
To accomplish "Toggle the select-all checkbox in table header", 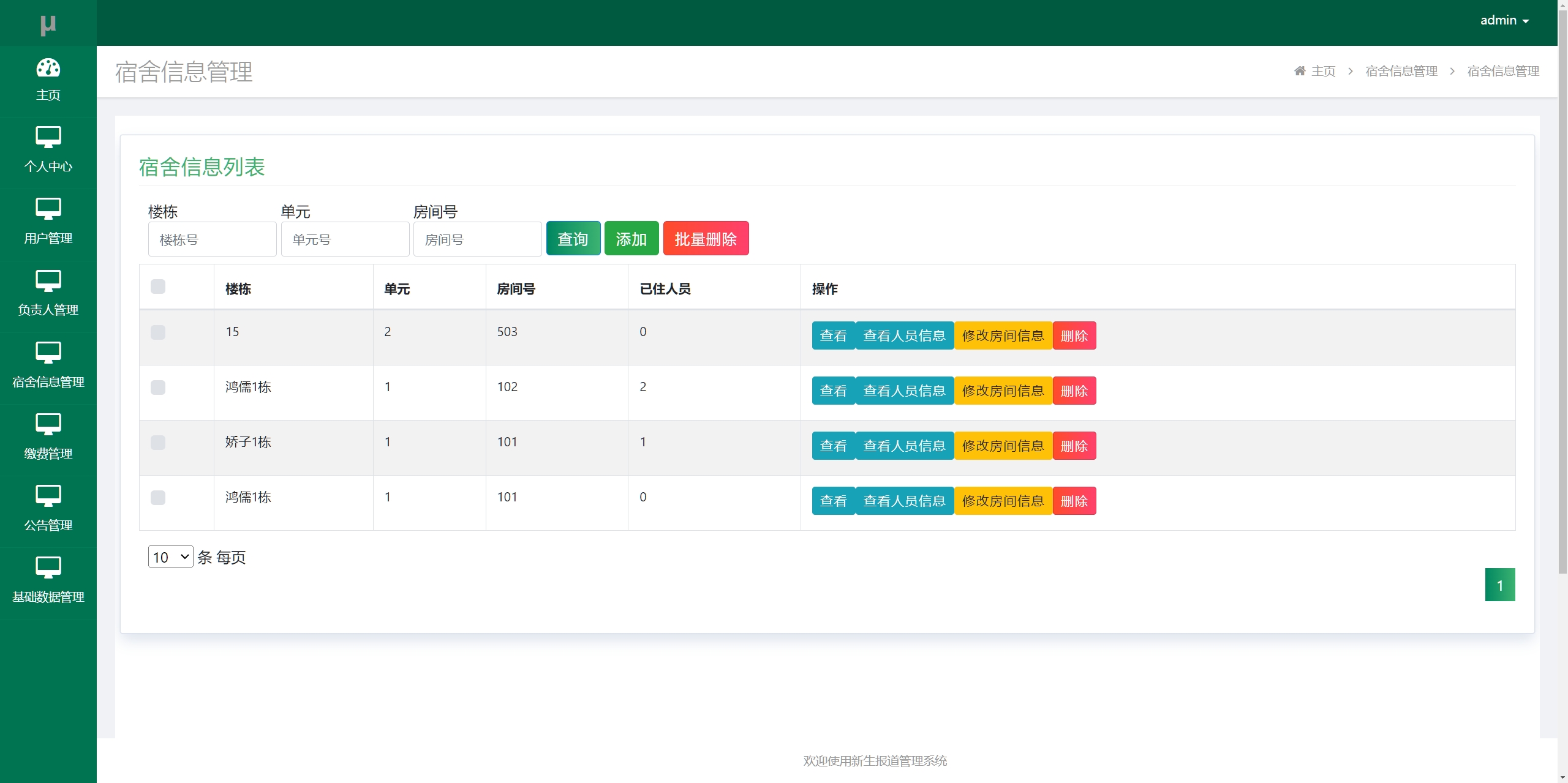I will pos(158,287).
